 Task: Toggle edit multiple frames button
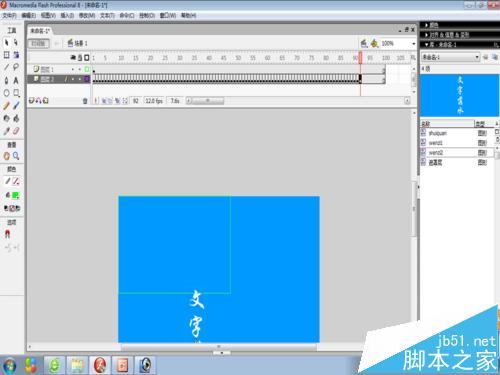(117, 101)
